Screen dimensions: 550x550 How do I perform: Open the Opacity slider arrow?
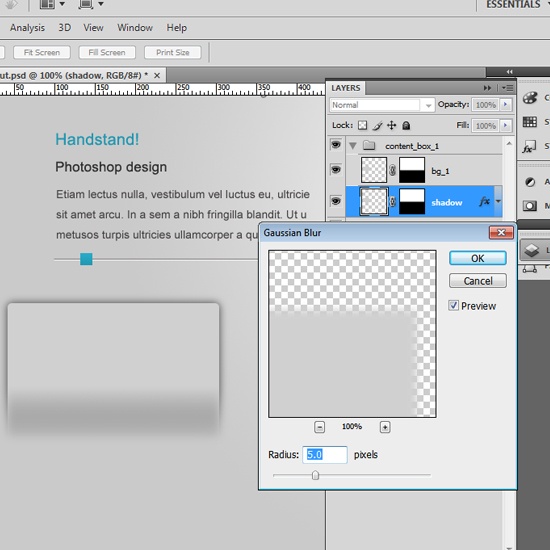505,105
